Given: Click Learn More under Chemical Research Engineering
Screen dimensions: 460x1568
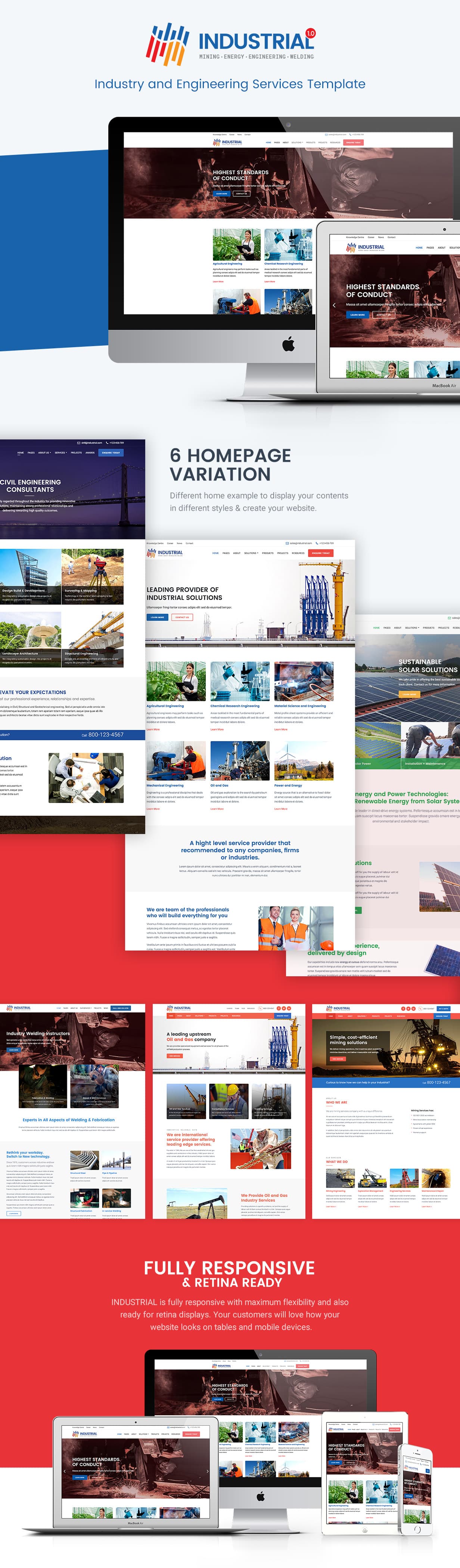Looking at the screenshot, I should (217, 729).
